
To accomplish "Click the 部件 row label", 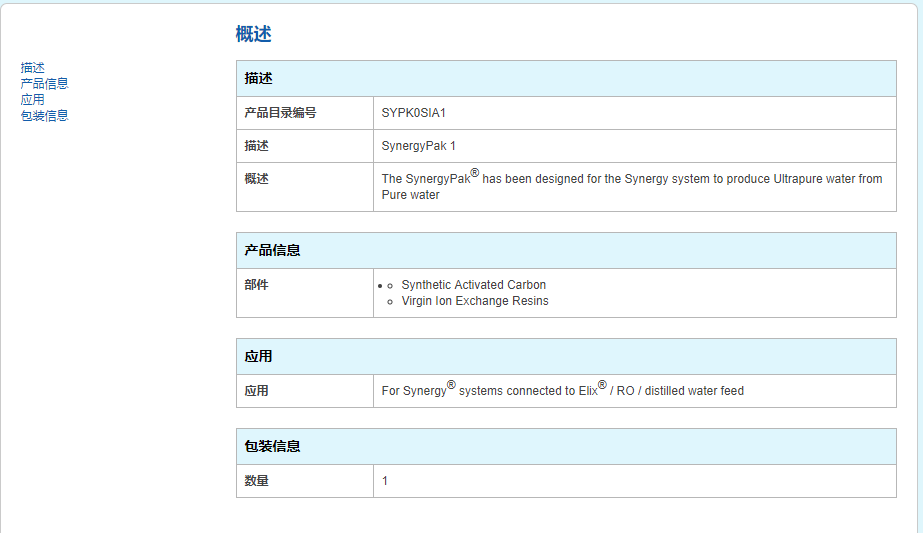I will coord(257,285).
